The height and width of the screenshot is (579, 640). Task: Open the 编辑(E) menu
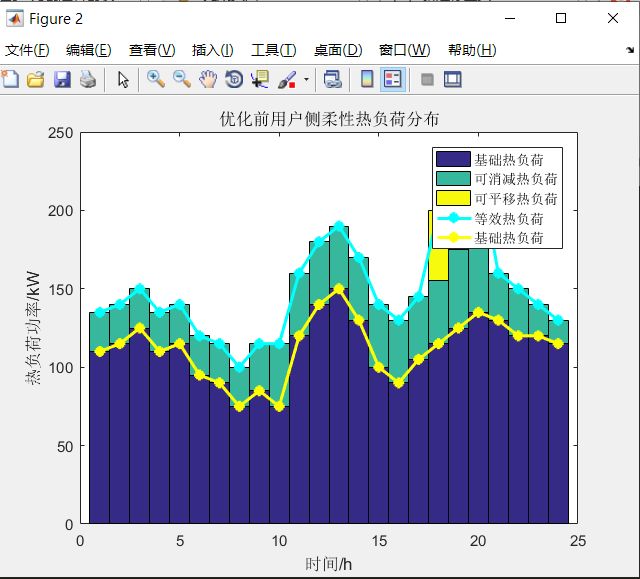89,50
